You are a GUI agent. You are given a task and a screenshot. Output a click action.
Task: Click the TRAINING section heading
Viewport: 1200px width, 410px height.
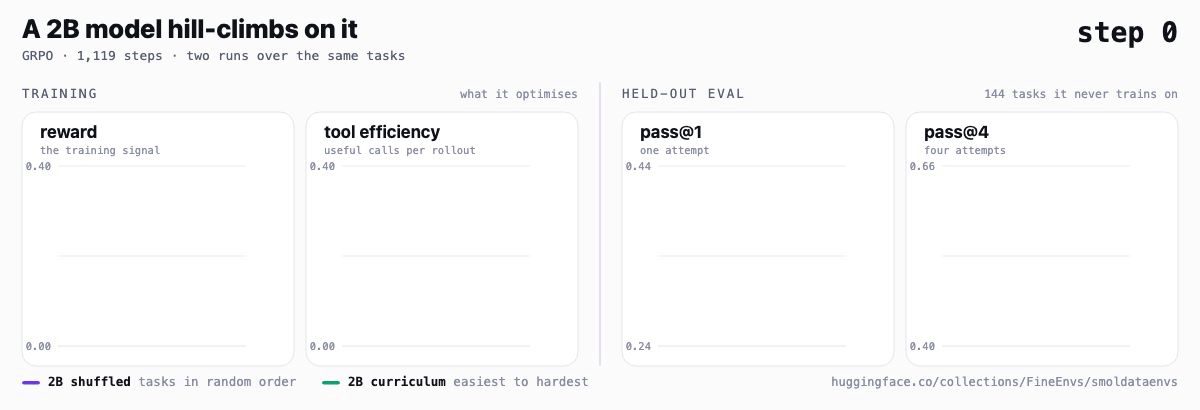click(x=60, y=94)
